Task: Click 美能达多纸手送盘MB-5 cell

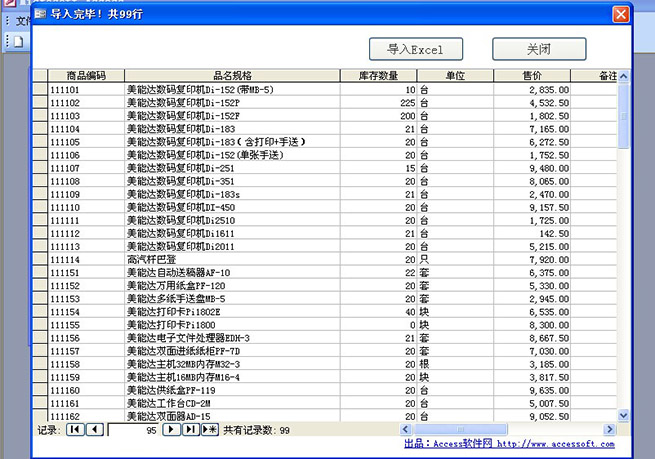Action: tap(232, 299)
